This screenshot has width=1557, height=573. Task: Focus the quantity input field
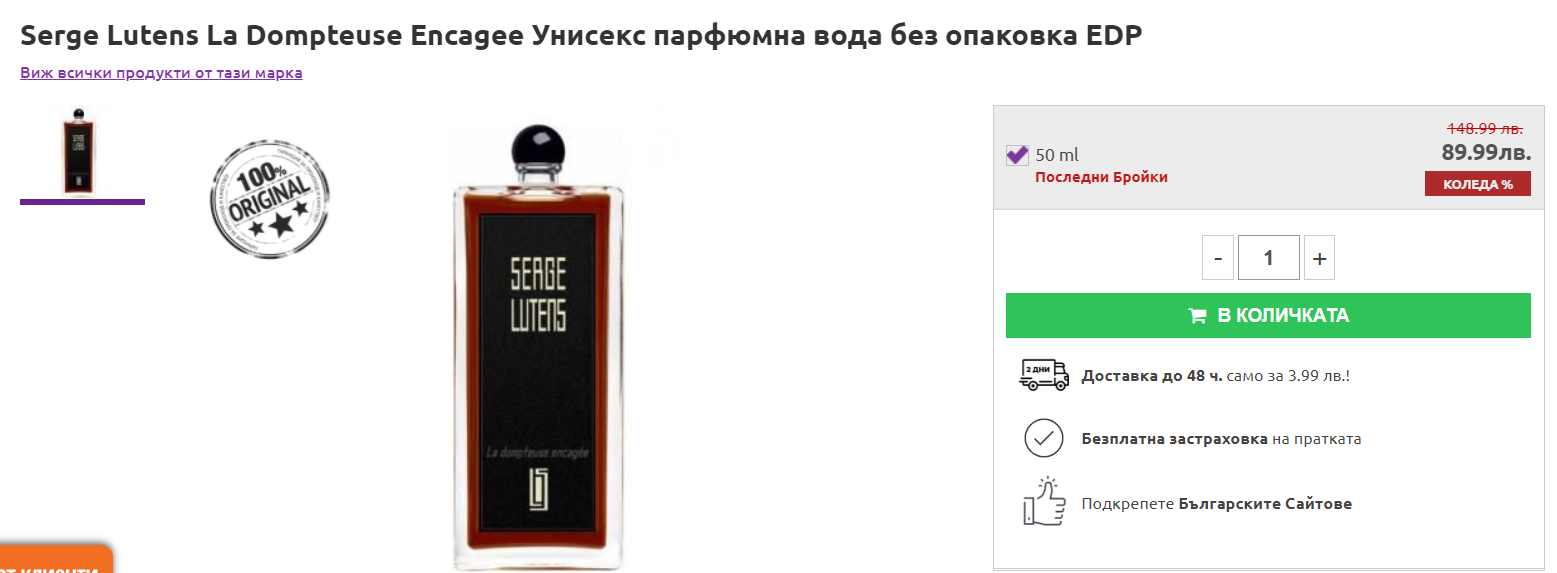tap(1268, 258)
